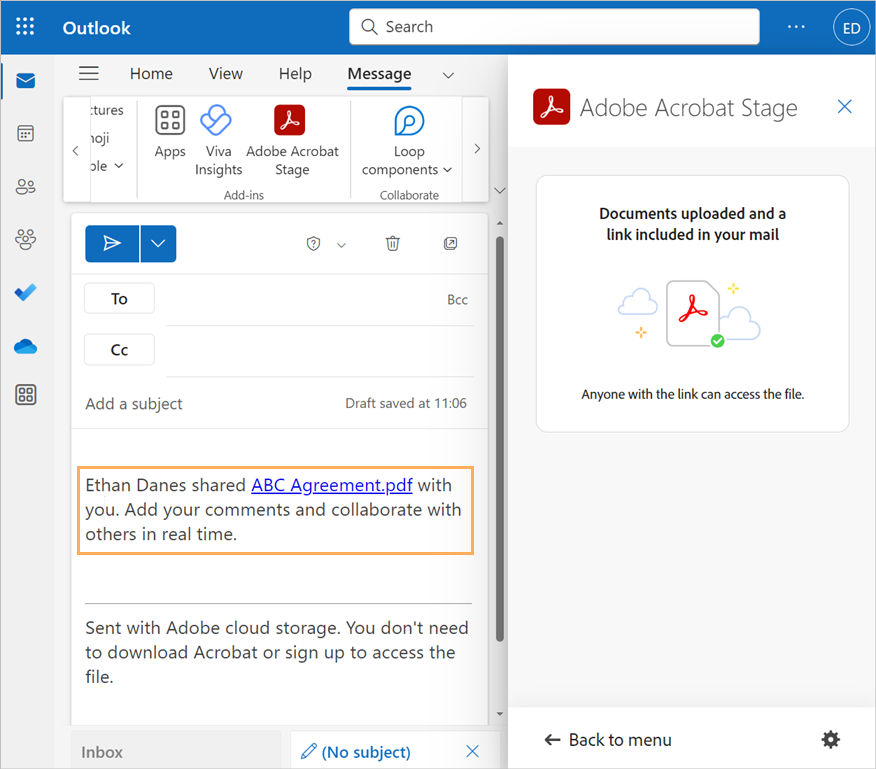Image resolution: width=876 pixels, height=769 pixels.
Task: Select the Mail icon in the sidebar
Action: (24, 80)
